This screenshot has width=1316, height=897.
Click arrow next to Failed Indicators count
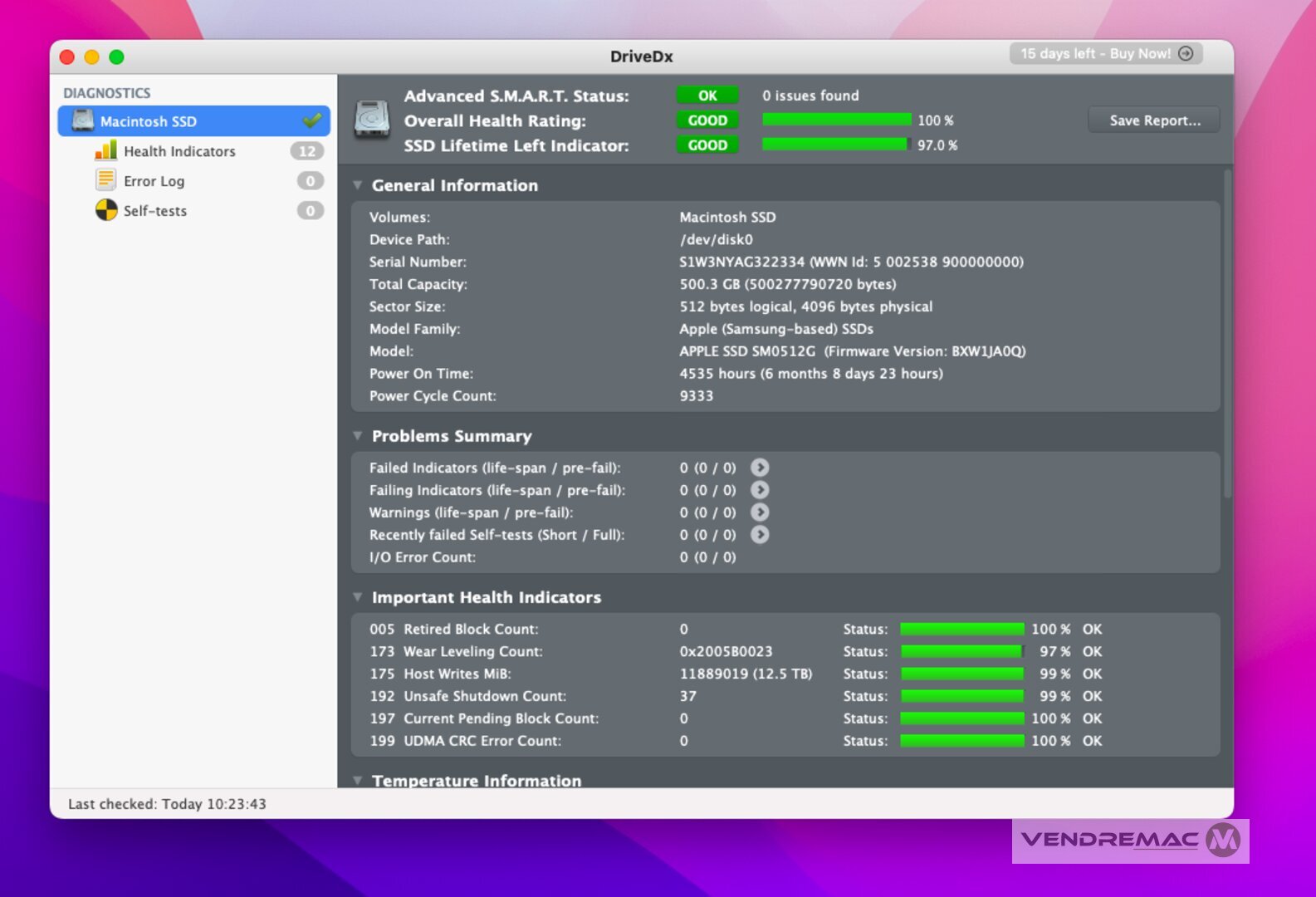(x=759, y=468)
